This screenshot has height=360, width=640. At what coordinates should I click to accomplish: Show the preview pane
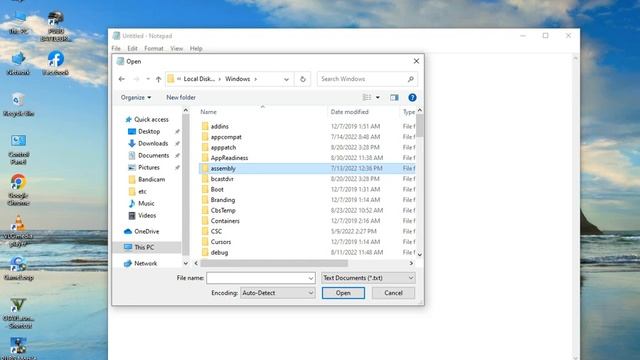click(x=394, y=98)
